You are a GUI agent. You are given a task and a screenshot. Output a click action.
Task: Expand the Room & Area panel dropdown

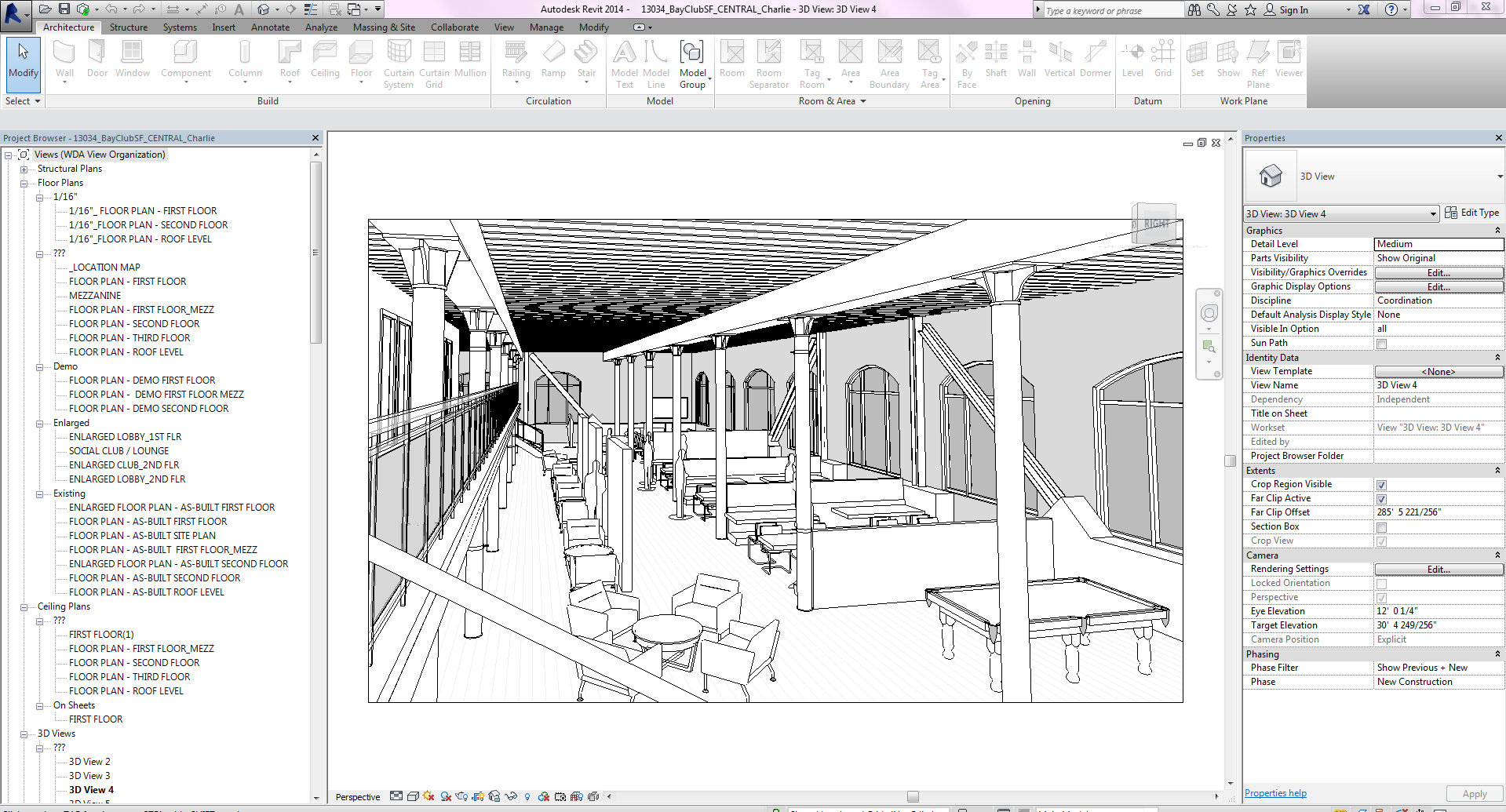(x=862, y=101)
